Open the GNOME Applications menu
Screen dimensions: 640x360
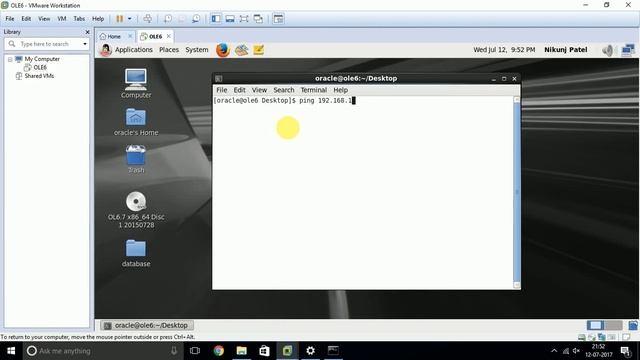click(x=133, y=50)
